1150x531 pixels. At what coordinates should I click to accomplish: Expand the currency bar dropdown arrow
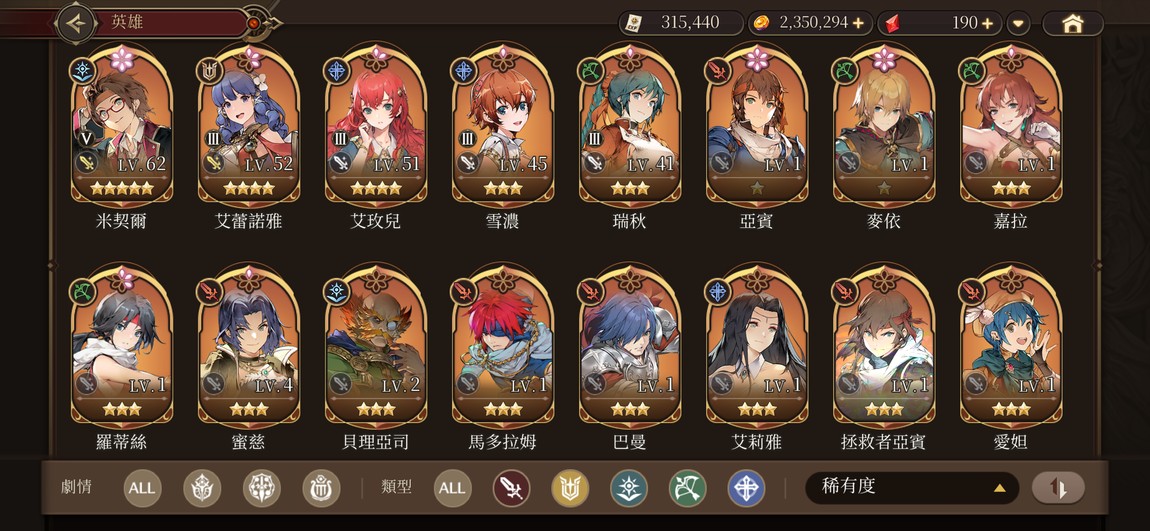[x=1018, y=23]
